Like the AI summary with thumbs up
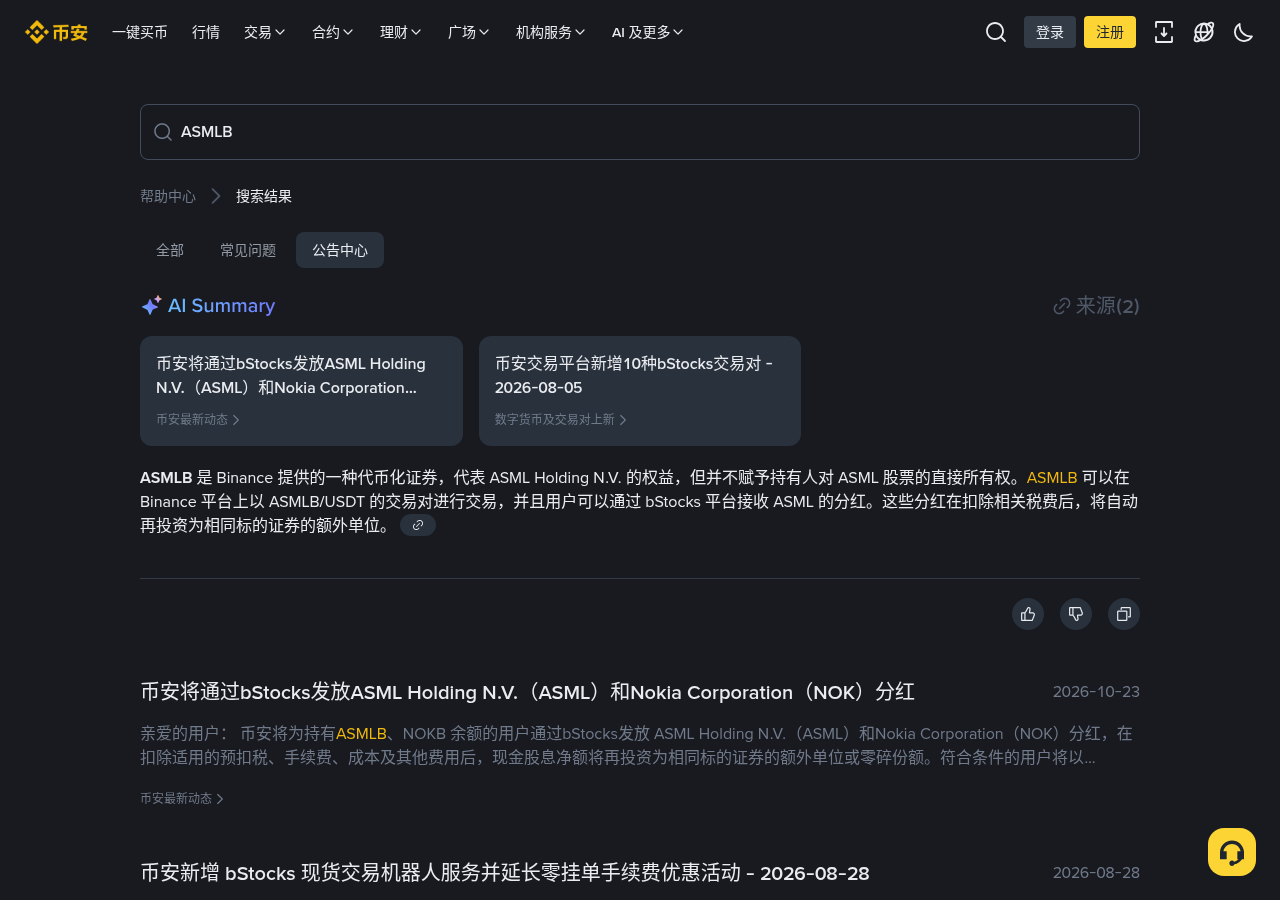The image size is (1280, 900). point(1028,614)
